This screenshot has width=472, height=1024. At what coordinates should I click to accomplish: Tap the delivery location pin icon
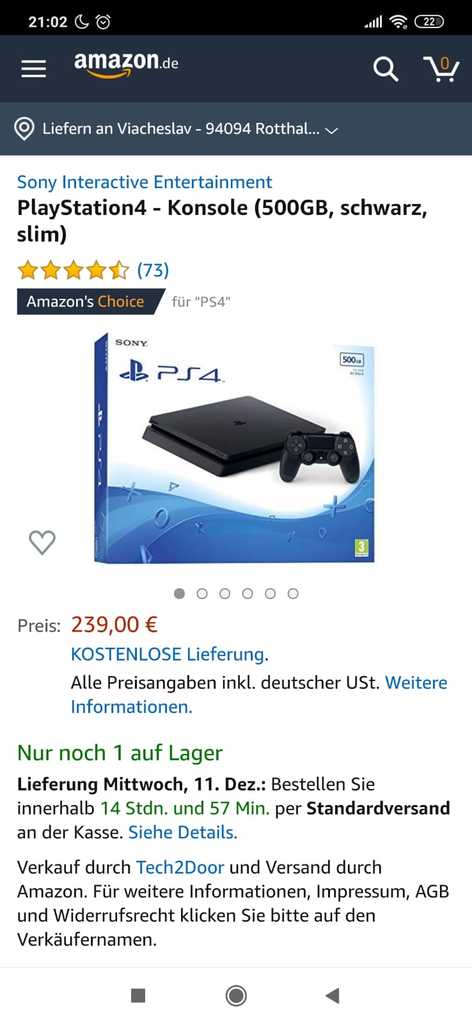[24, 129]
